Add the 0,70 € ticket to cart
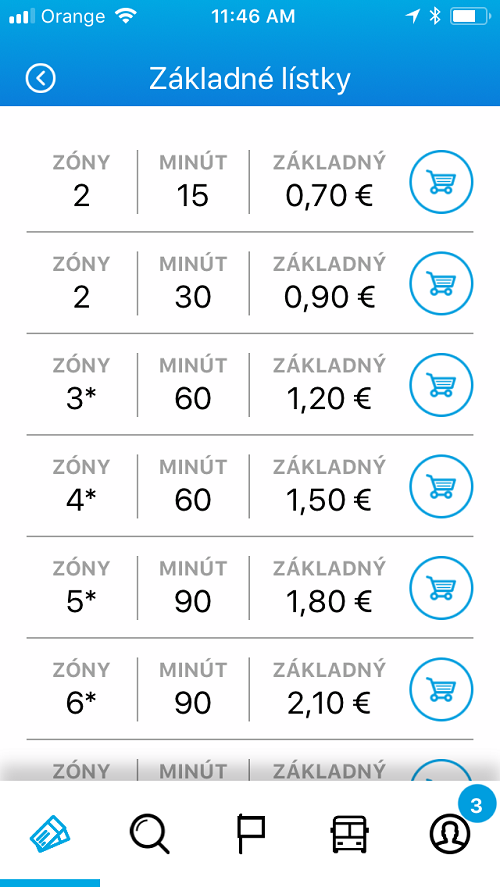This screenshot has height=887, width=500. pyautogui.click(x=441, y=182)
